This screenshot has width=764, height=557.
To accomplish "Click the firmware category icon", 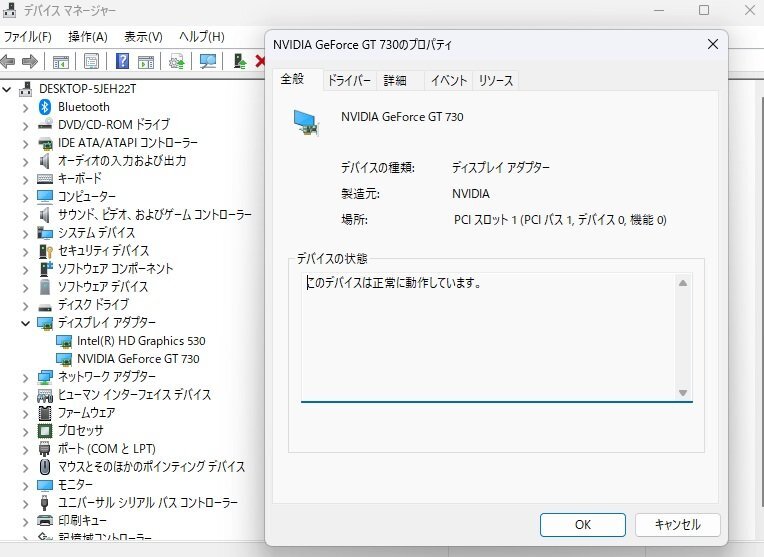I will 45,413.
